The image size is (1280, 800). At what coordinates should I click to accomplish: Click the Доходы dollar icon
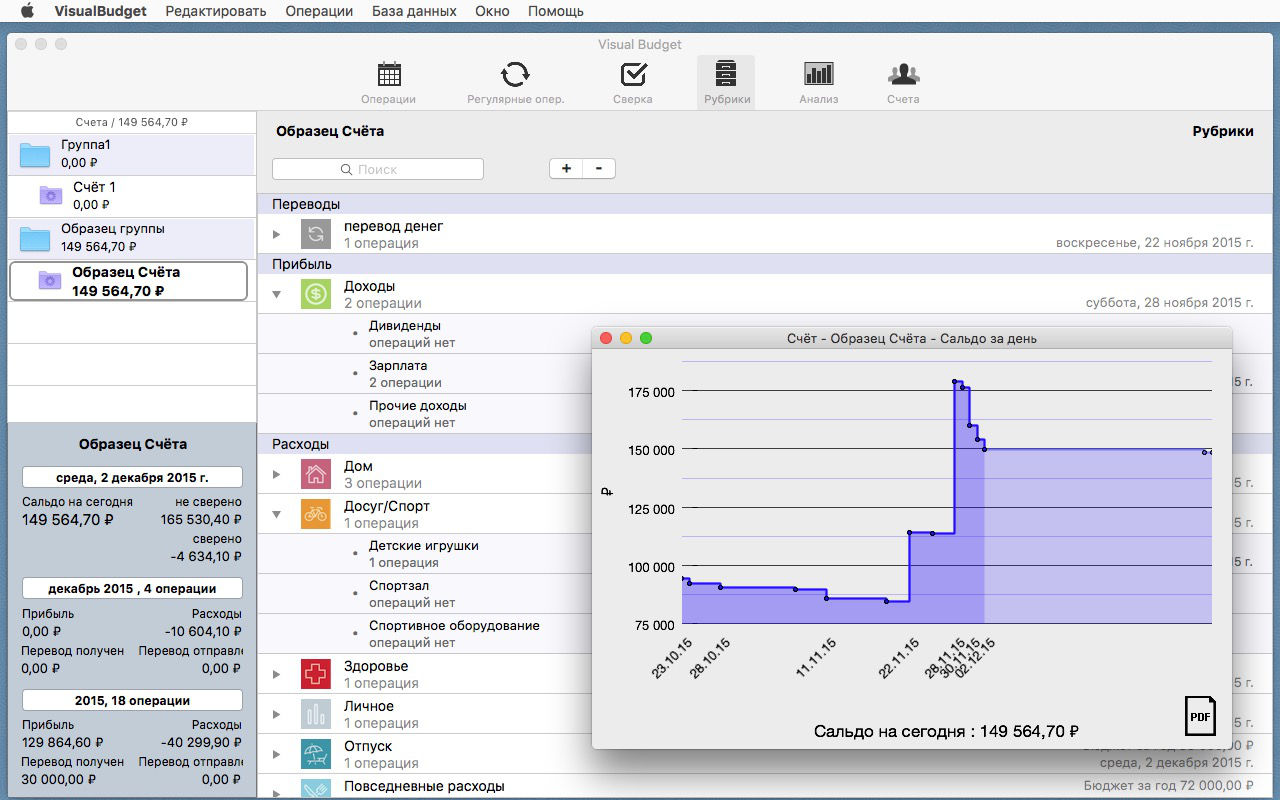coord(315,294)
